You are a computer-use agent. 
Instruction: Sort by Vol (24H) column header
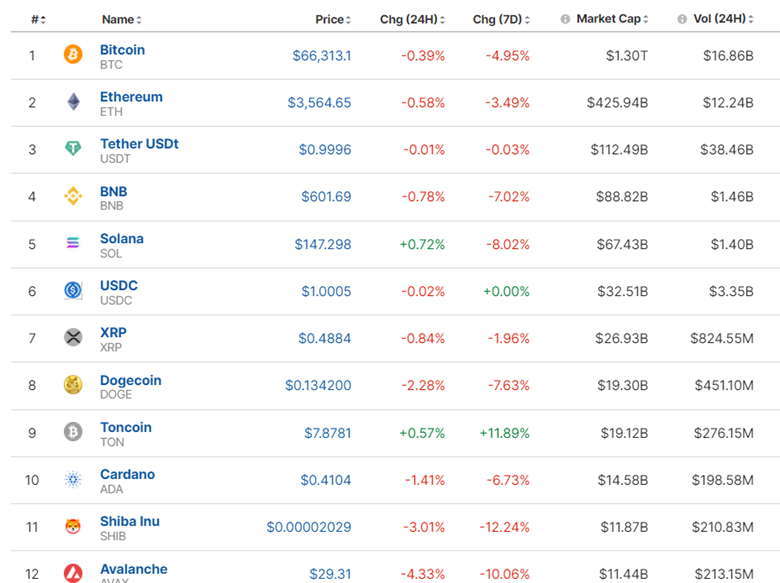723,19
